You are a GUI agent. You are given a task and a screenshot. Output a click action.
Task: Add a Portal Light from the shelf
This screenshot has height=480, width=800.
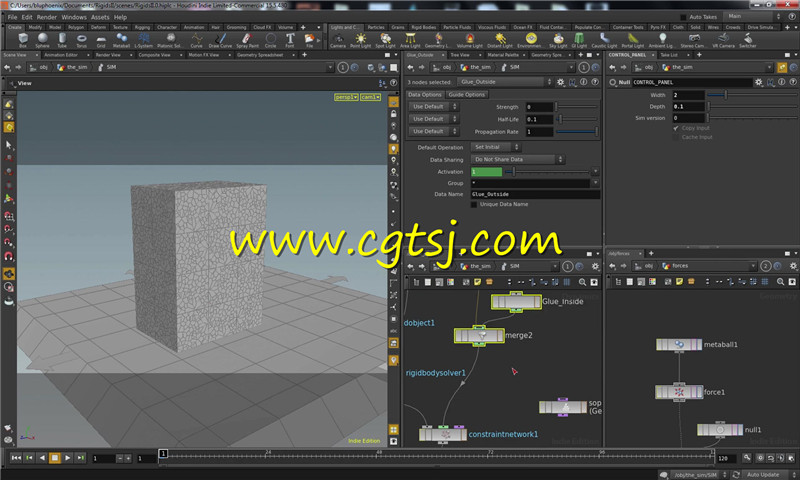click(x=633, y=40)
